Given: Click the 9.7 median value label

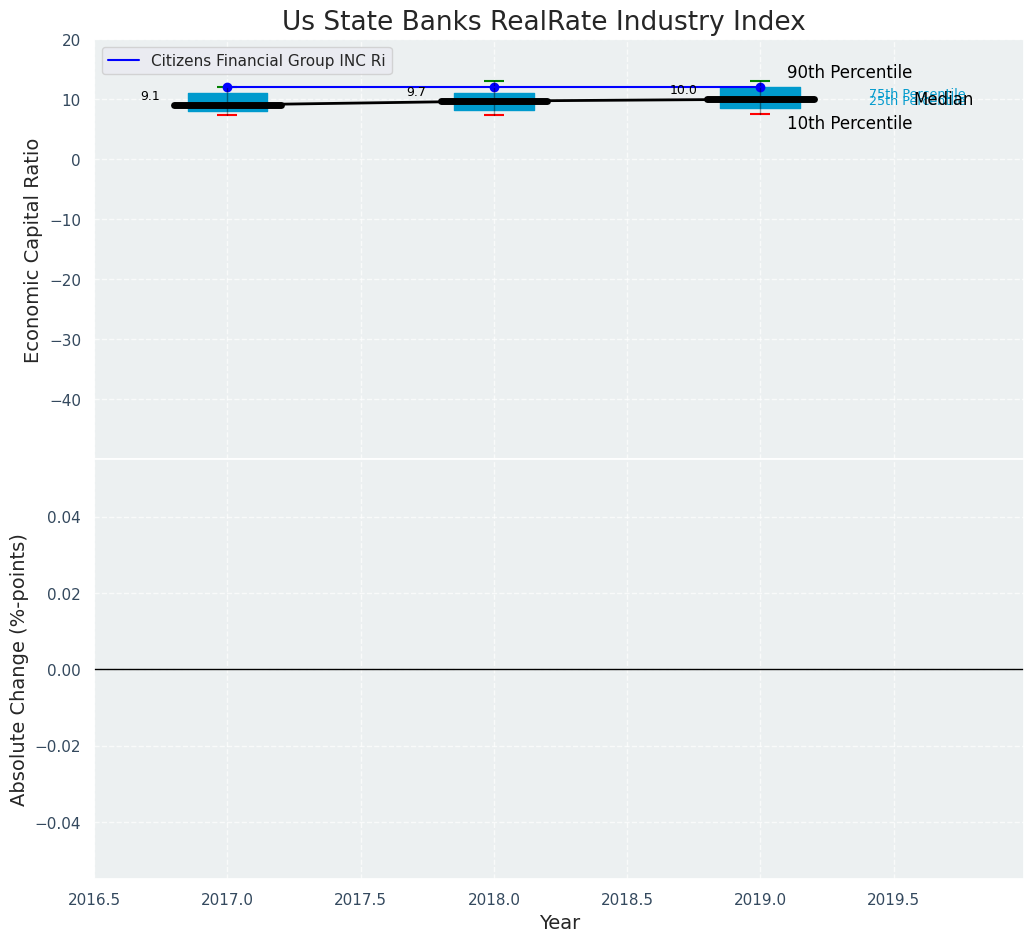Looking at the screenshot, I should pyautogui.click(x=416, y=92).
